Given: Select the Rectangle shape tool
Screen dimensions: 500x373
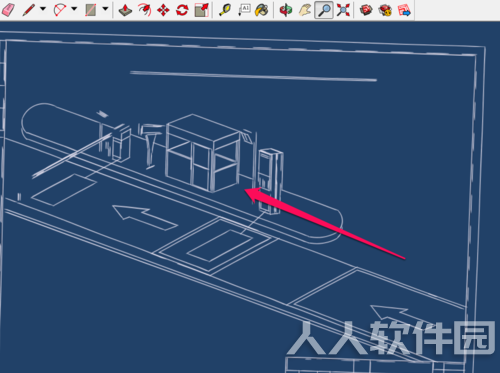Looking at the screenshot, I should click(91, 10).
